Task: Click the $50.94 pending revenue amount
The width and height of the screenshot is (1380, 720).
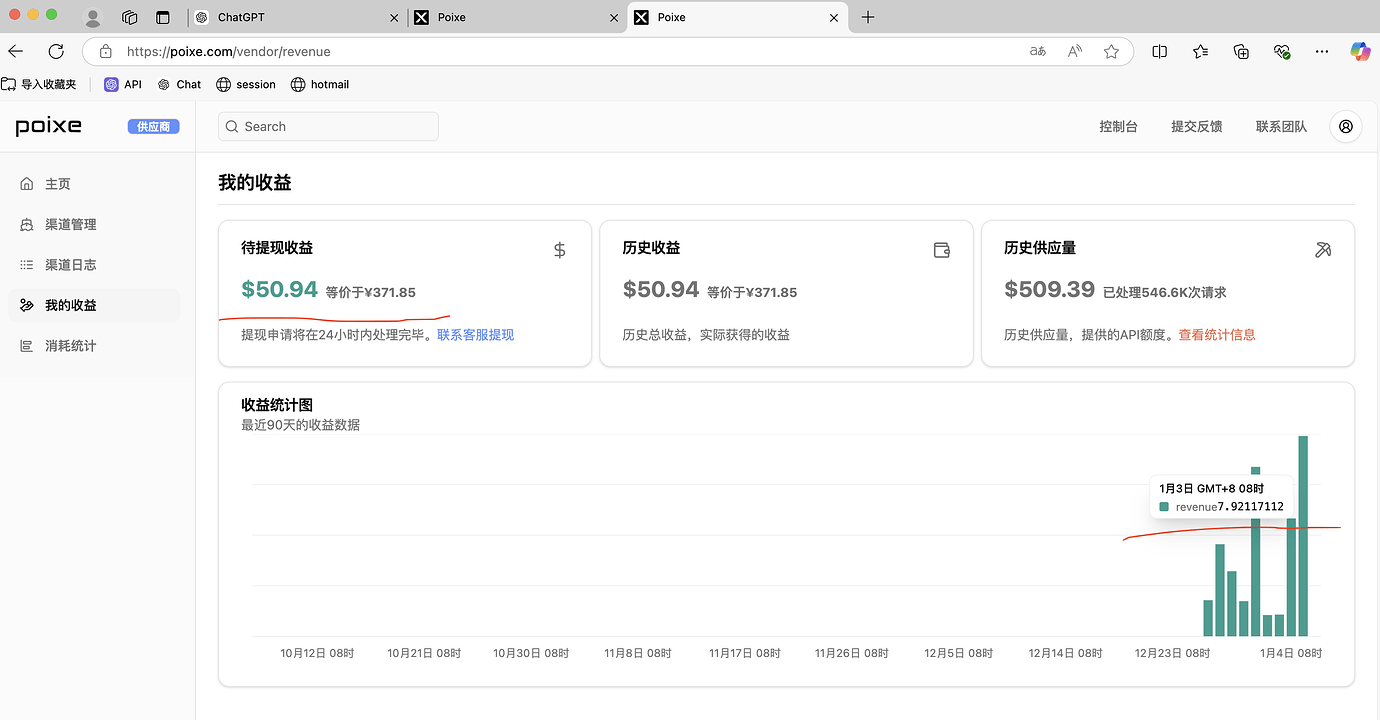Action: tap(279, 290)
